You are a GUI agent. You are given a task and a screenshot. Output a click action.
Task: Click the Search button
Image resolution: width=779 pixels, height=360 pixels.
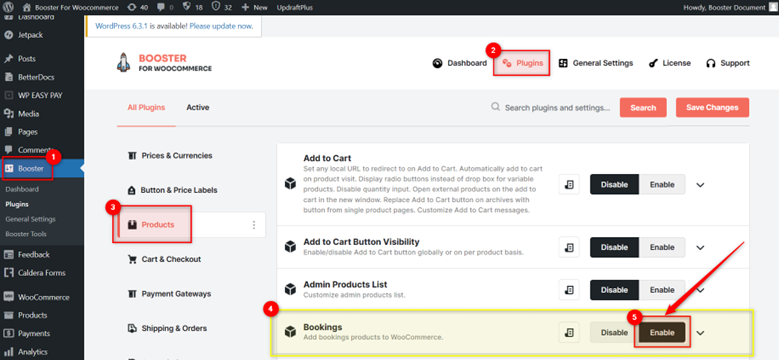[x=643, y=108]
